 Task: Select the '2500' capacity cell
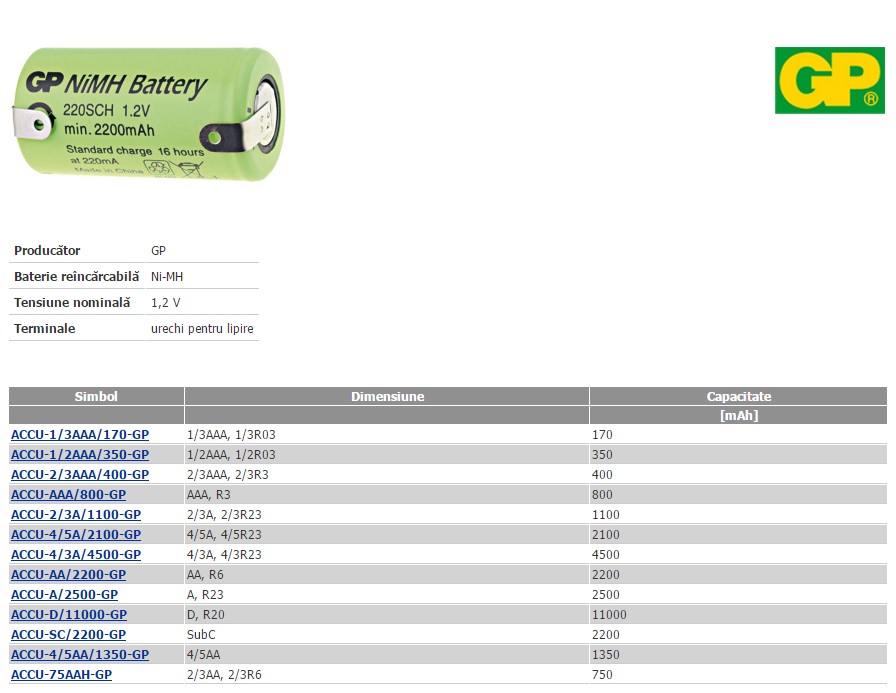(x=738, y=595)
